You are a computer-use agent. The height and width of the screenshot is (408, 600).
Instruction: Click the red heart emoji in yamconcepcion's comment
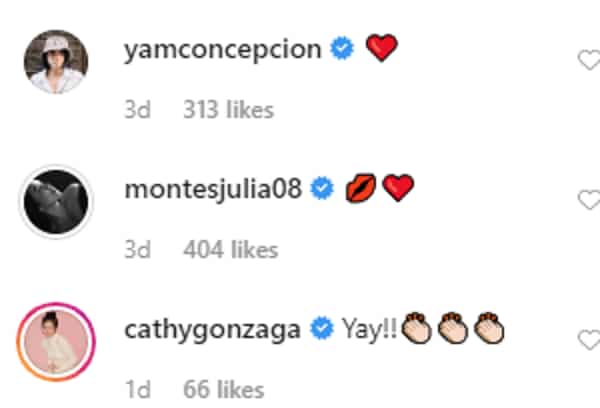click(382, 47)
